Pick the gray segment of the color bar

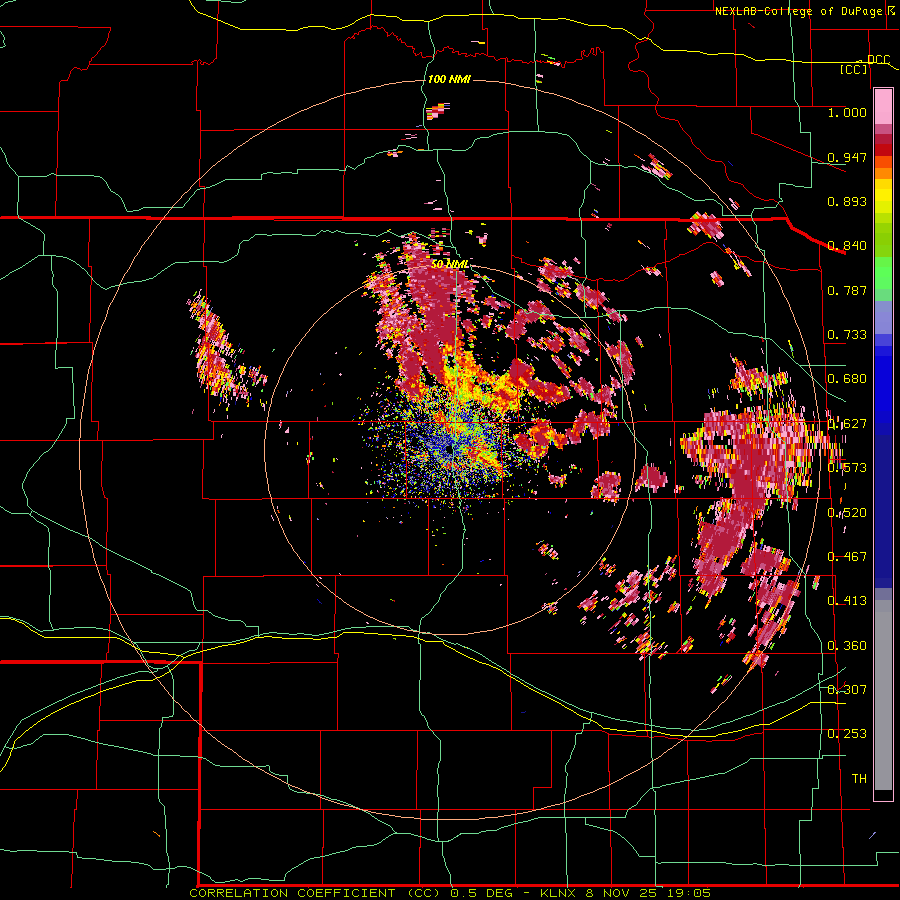pyautogui.click(x=883, y=695)
